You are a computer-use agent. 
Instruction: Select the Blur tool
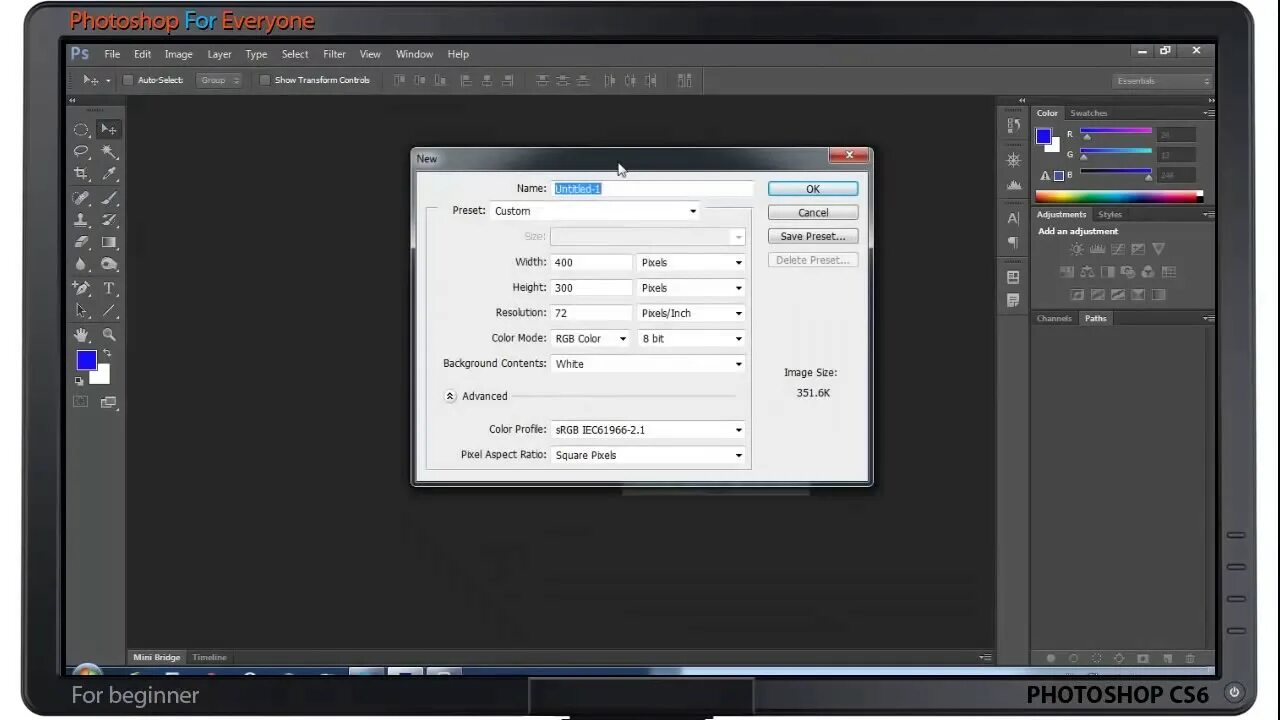pos(81,264)
